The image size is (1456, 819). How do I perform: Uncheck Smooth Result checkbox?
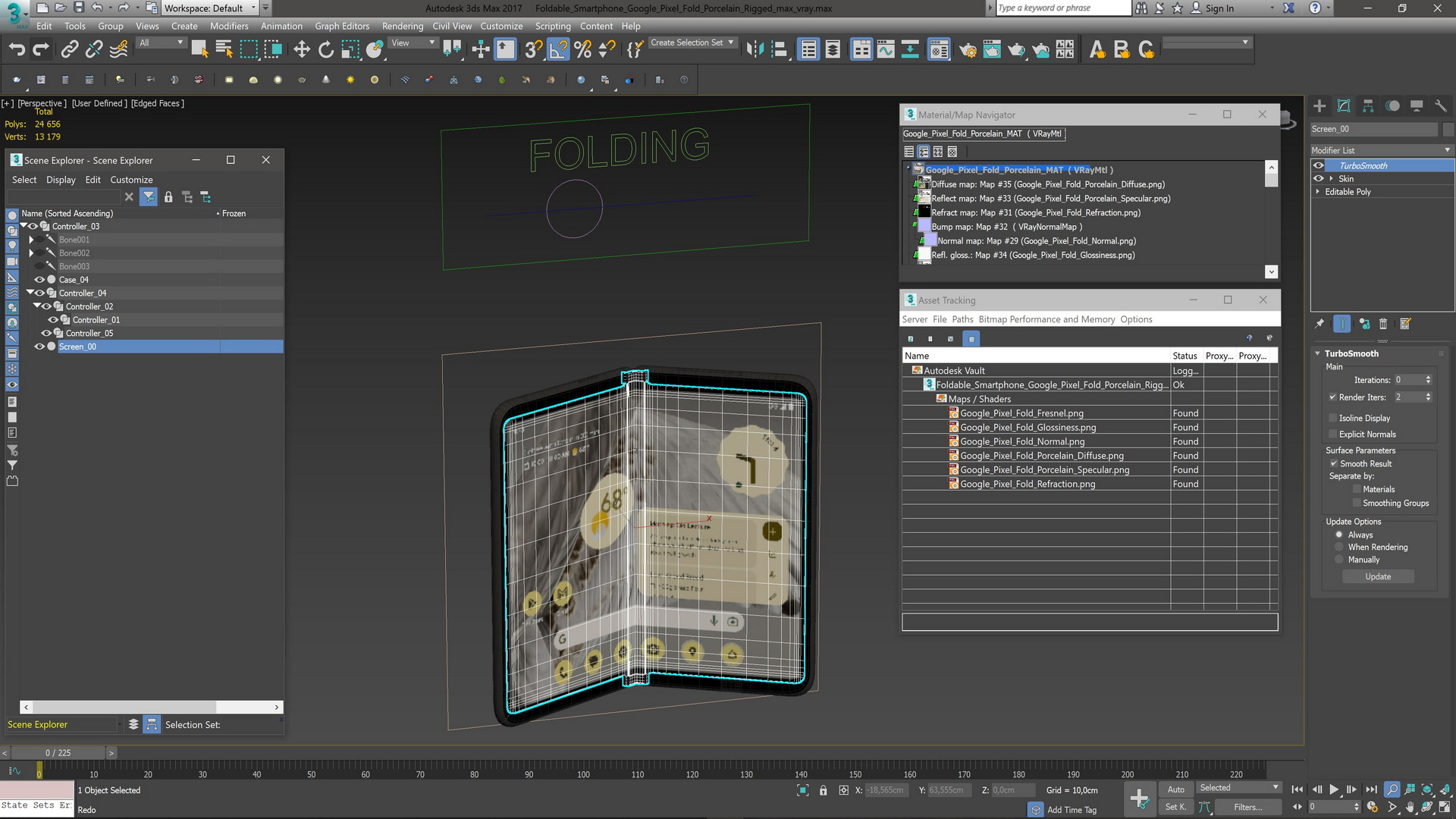click(x=1333, y=464)
